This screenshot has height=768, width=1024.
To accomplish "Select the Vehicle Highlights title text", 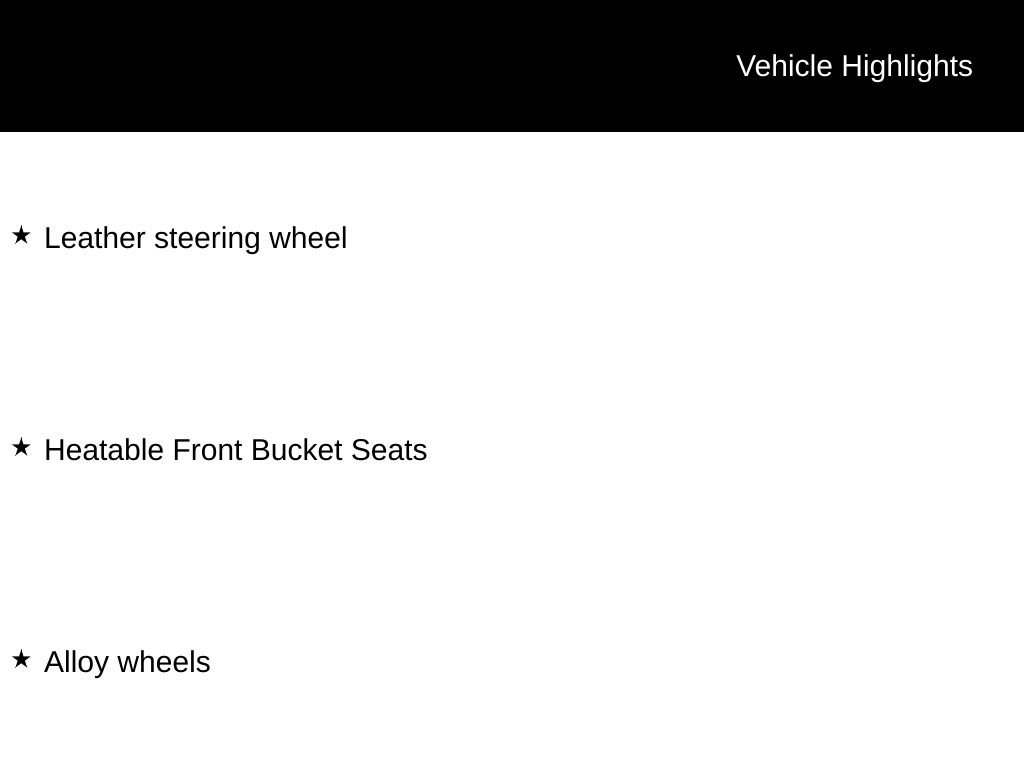I will (854, 66).
